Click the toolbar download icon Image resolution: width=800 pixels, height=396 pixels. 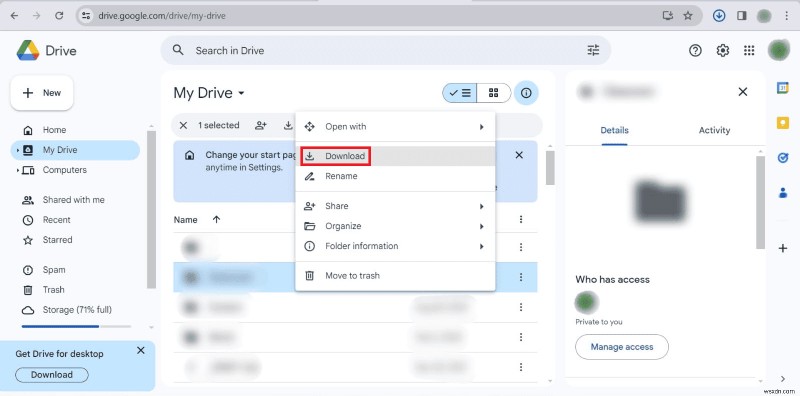pyautogui.click(x=288, y=126)
